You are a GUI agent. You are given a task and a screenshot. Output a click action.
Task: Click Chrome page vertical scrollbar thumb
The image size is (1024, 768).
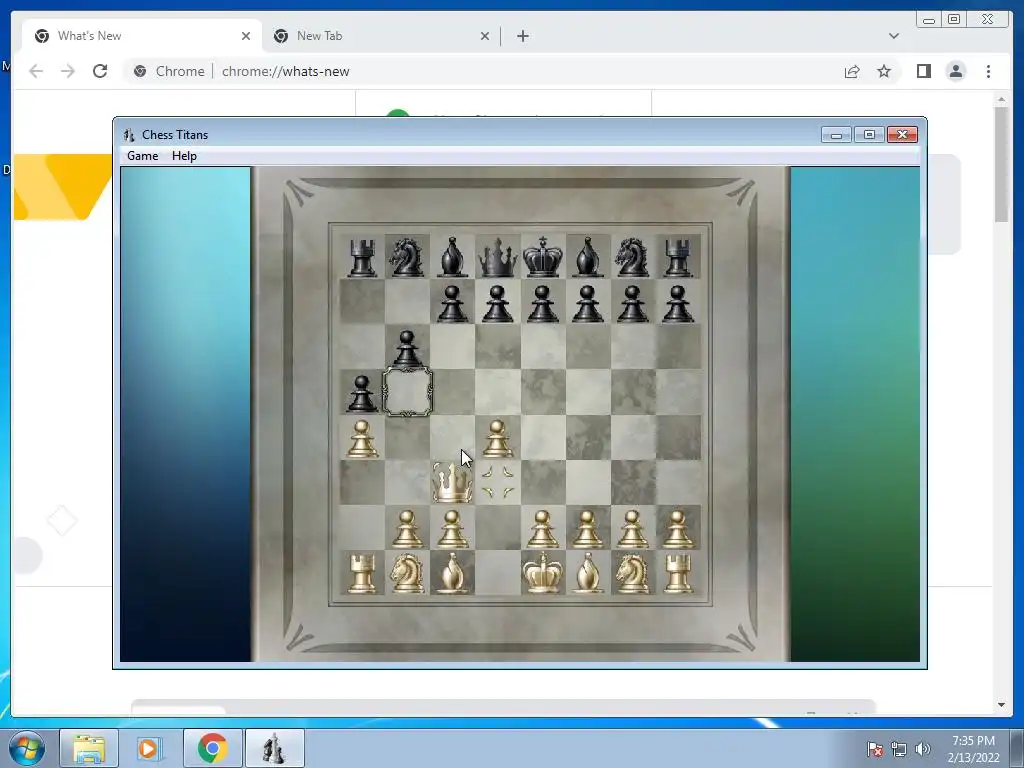tap(1002, 163)
